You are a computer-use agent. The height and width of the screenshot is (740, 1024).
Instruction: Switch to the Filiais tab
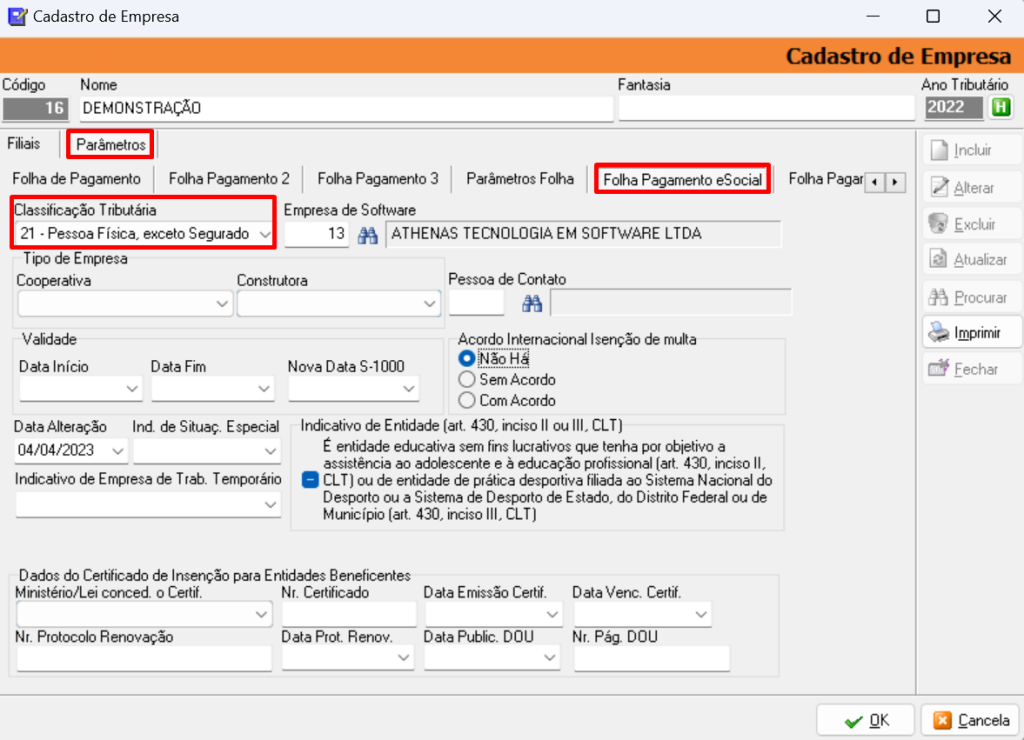click(x=24, y=144)
